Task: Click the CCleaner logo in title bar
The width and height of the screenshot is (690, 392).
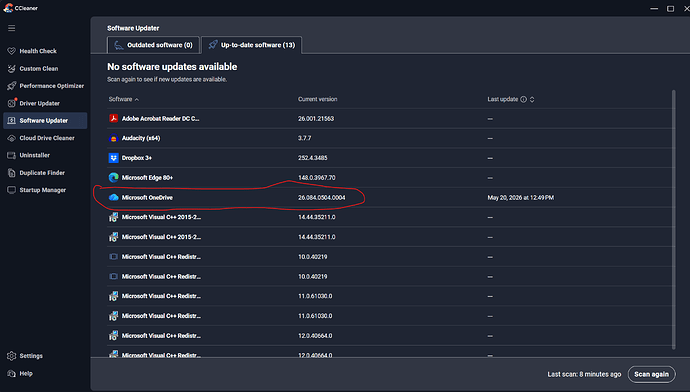Action: pos(8,7)
